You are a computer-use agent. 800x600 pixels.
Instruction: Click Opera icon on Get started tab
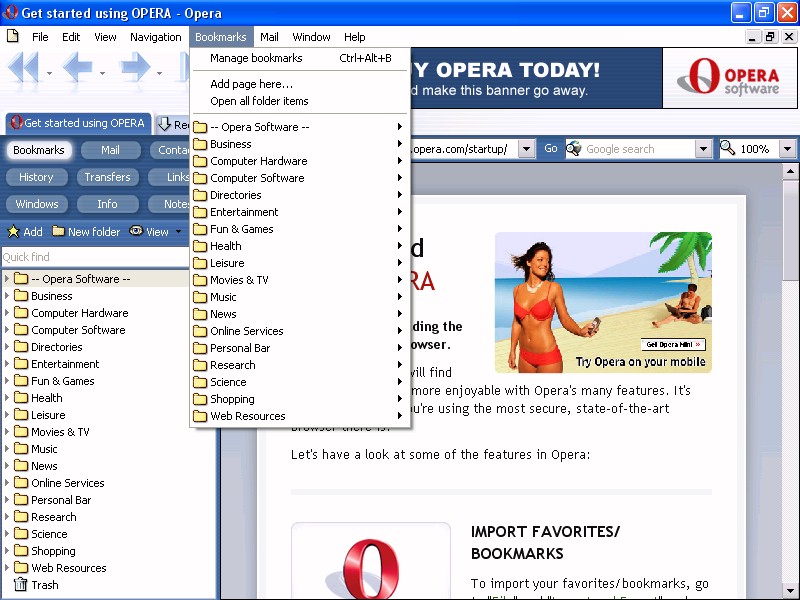17,122
